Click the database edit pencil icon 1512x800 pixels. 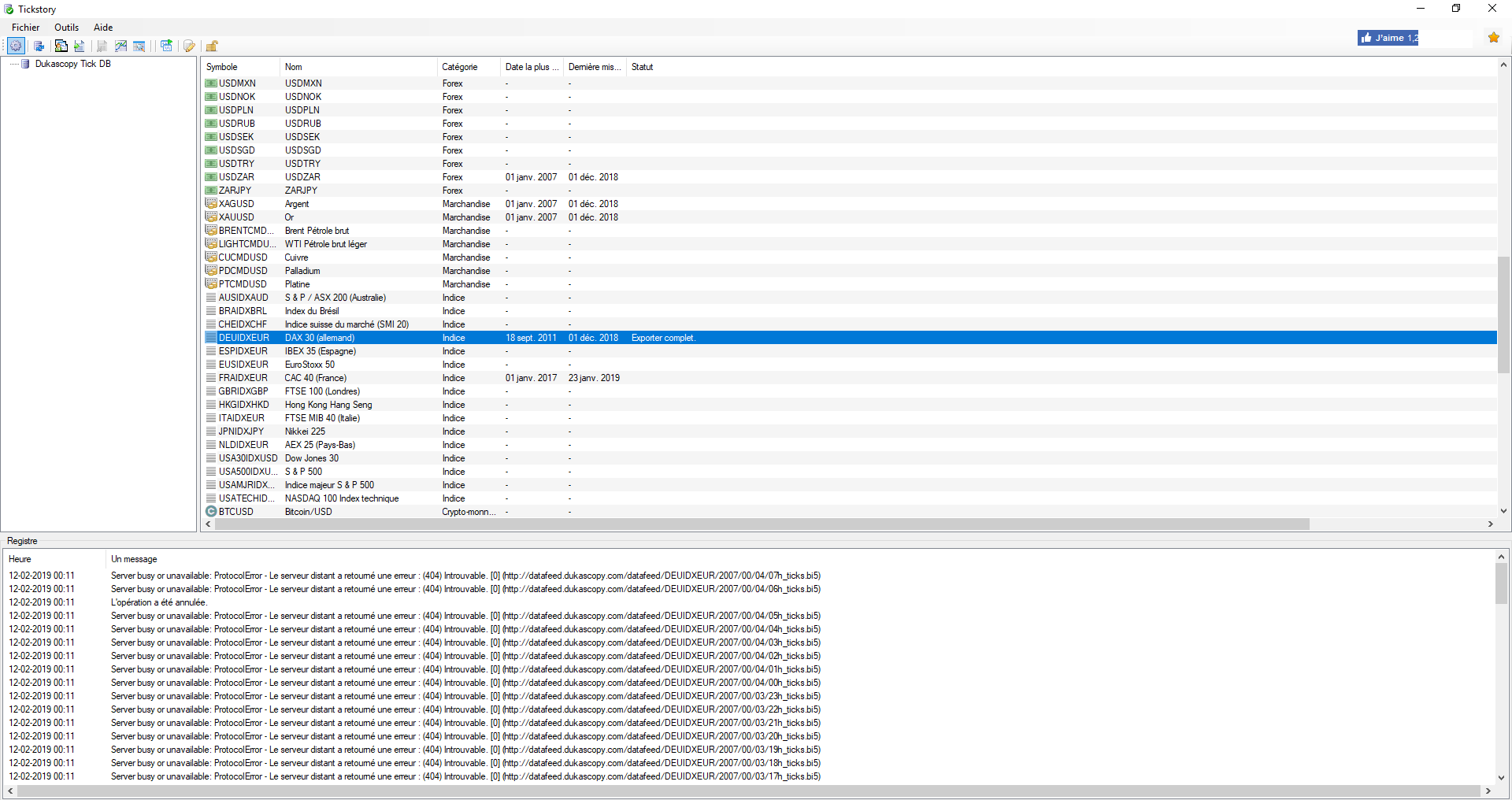189,46
